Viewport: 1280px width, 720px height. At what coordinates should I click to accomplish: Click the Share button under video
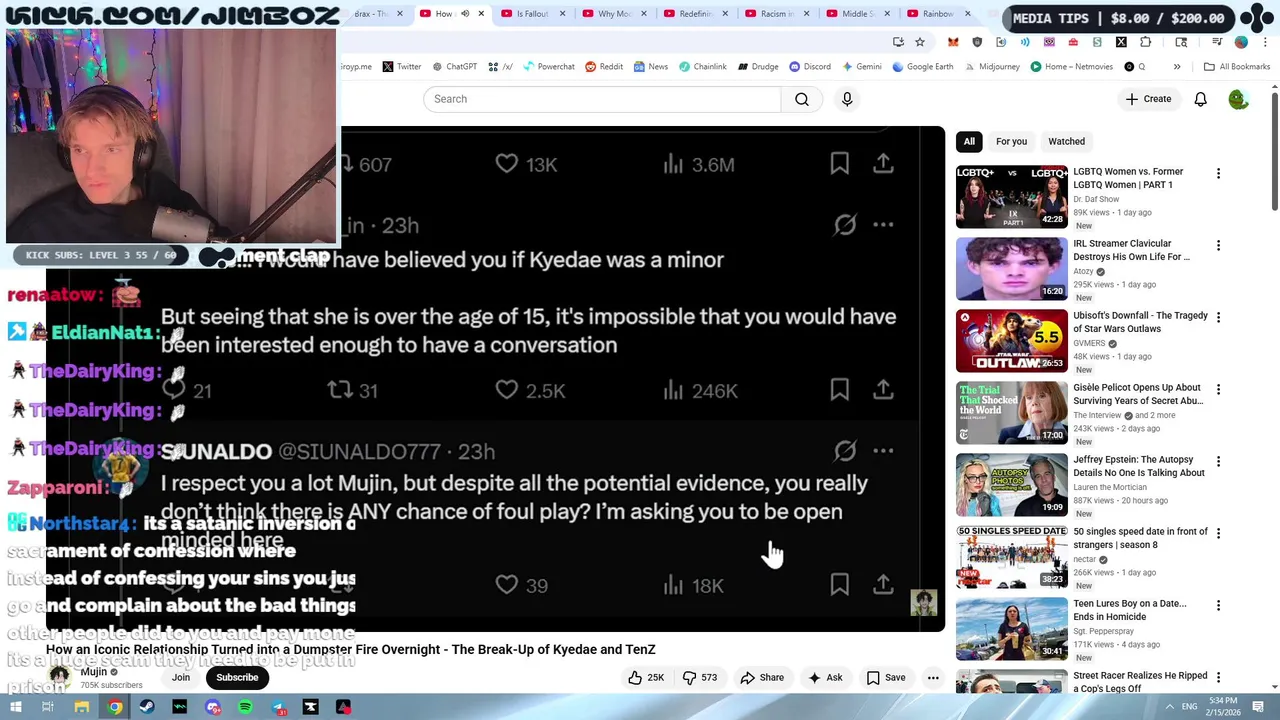(762, 677)
